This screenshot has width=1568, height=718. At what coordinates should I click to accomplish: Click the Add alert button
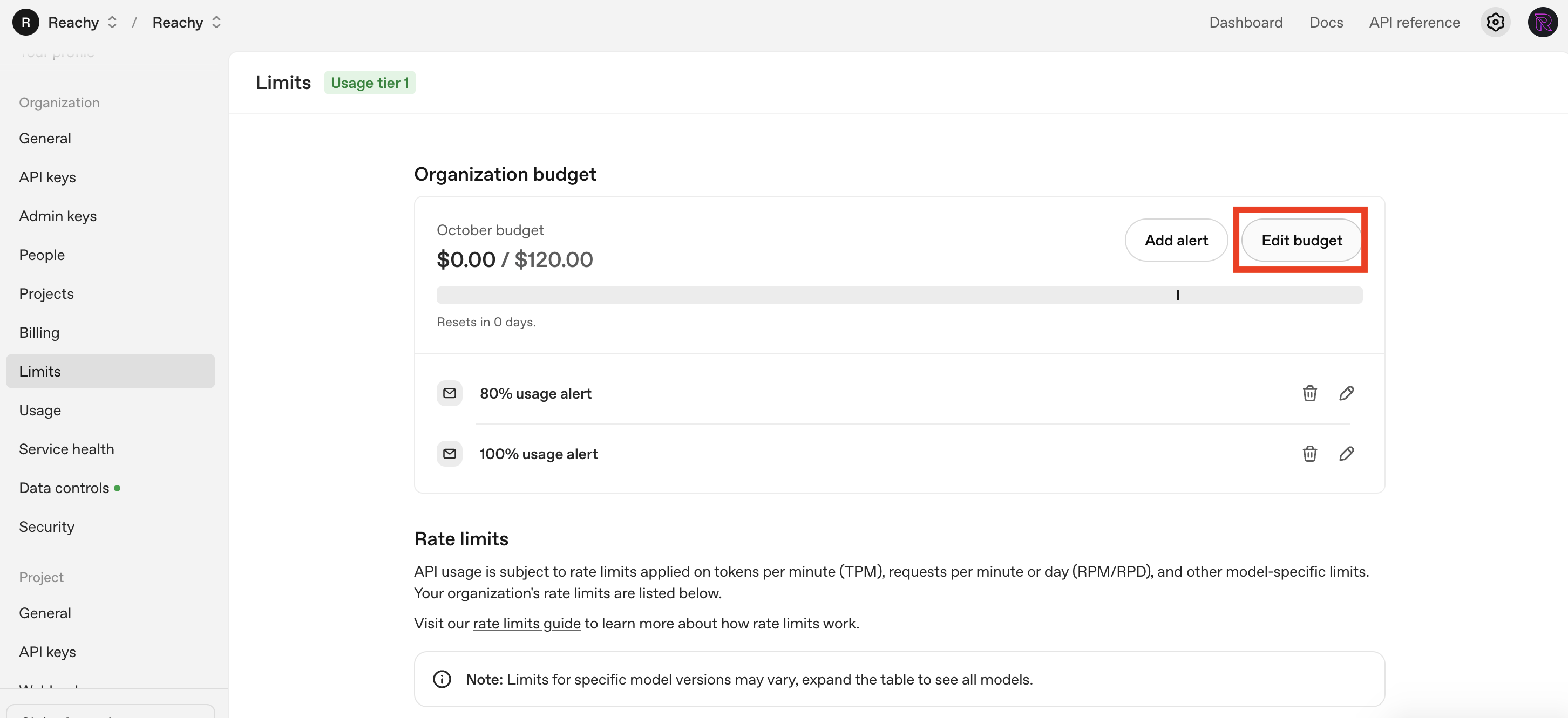tap(1176, 241)
